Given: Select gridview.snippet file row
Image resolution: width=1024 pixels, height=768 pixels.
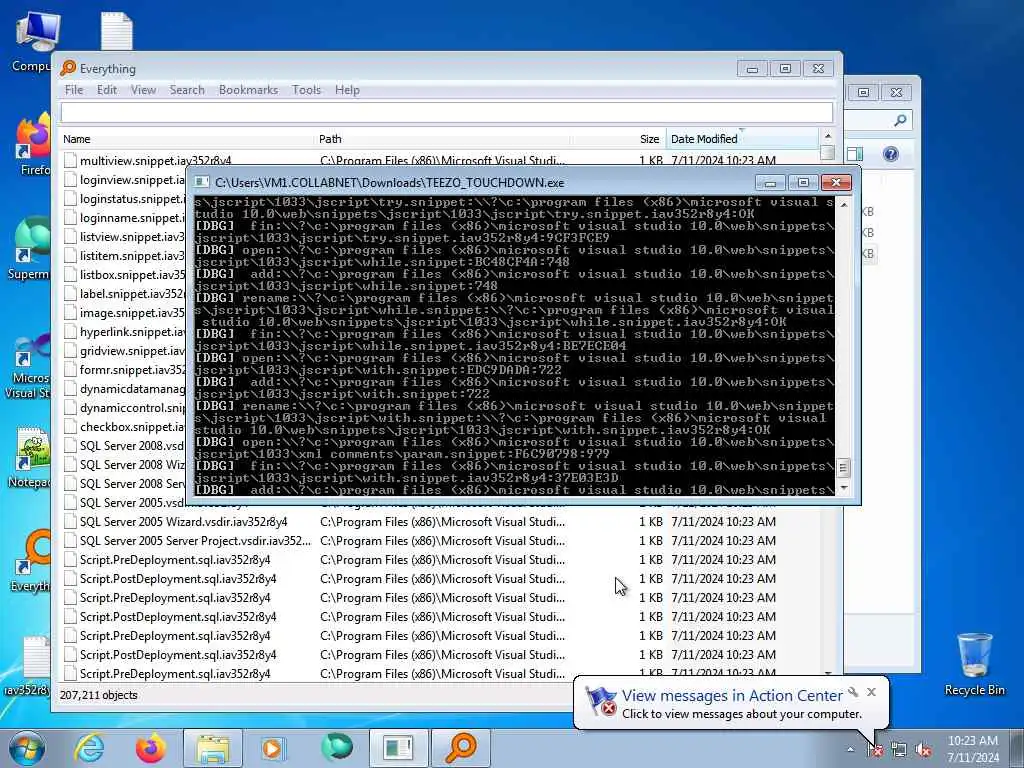Looking at the screenshot, I should [x=124, y=351].
